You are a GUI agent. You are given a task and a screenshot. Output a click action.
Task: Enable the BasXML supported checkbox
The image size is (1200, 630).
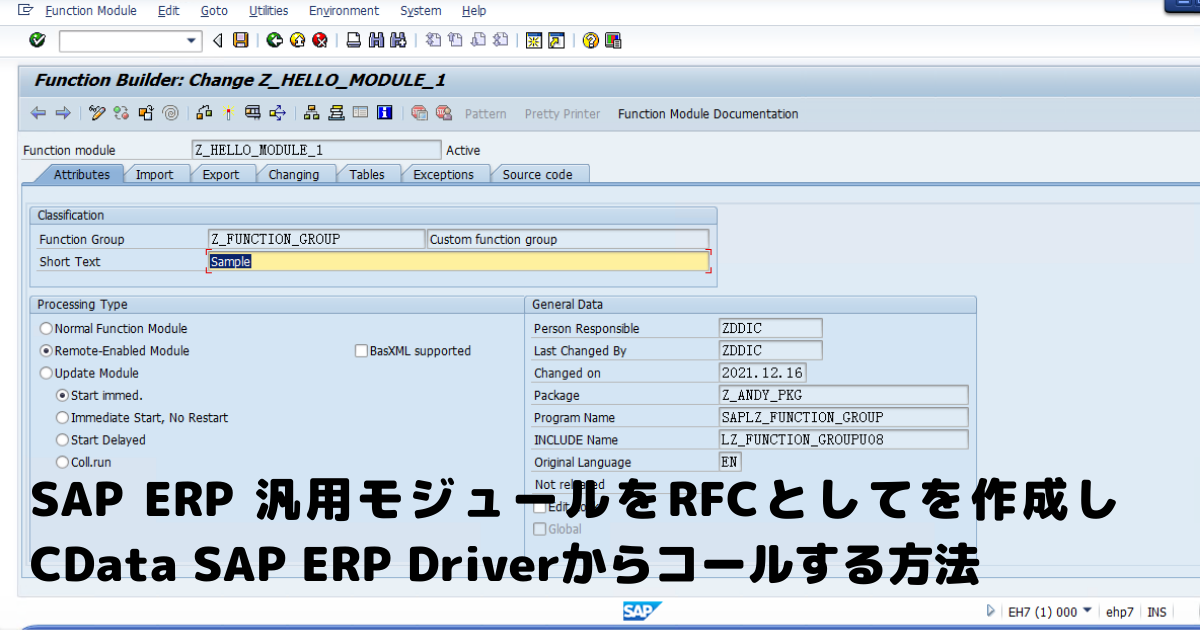tap(361, 350)
